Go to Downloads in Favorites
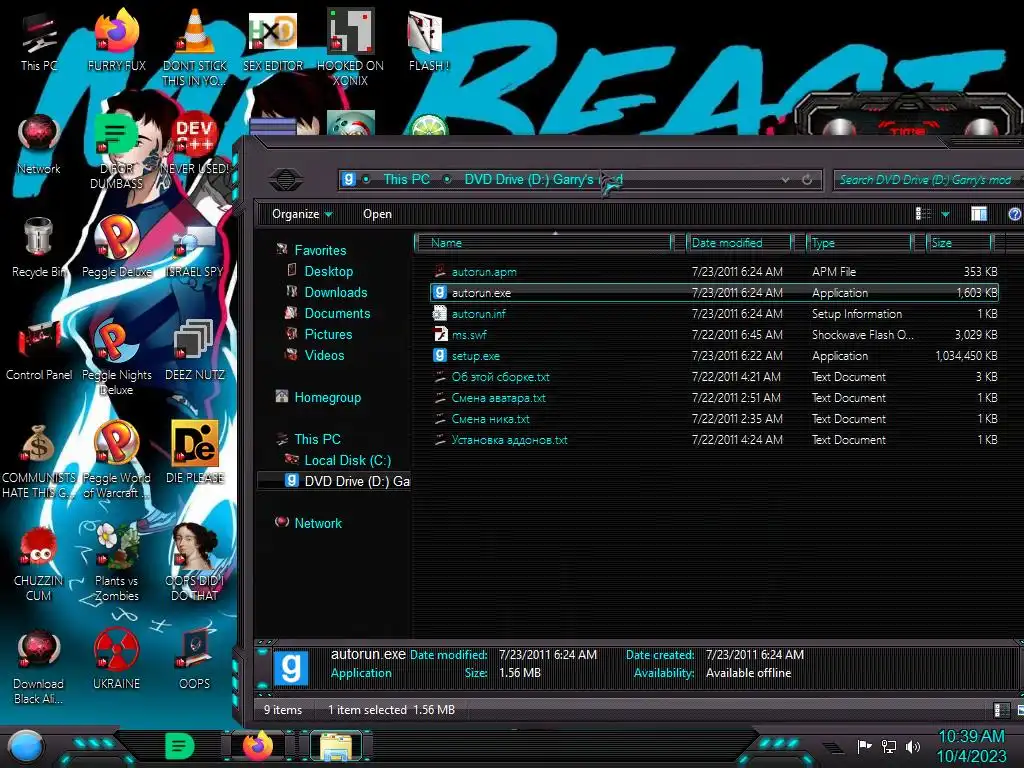This screenshot has width=1024, height=768. coord(336,292)
